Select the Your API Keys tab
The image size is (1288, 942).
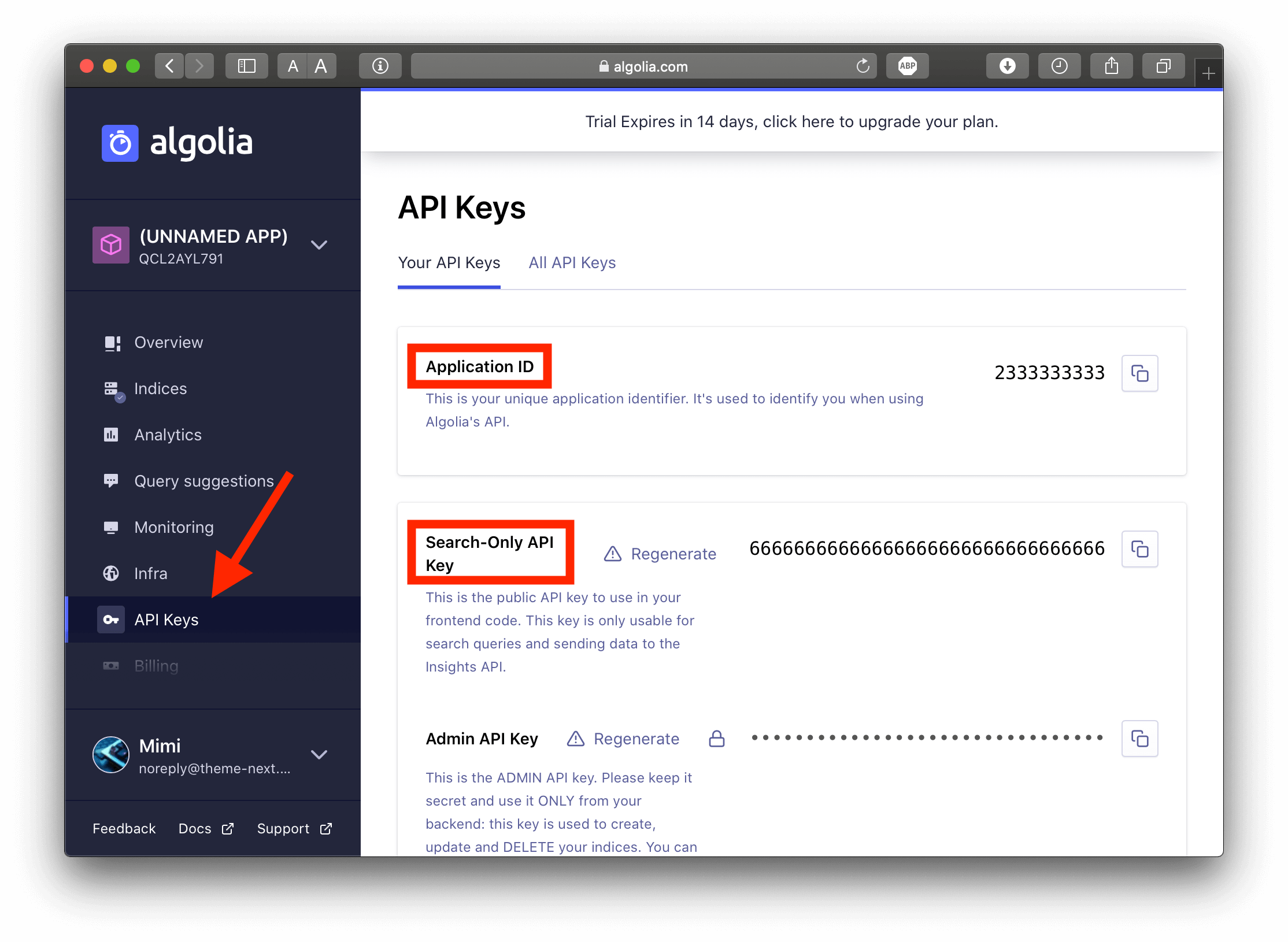coord(449,263)
